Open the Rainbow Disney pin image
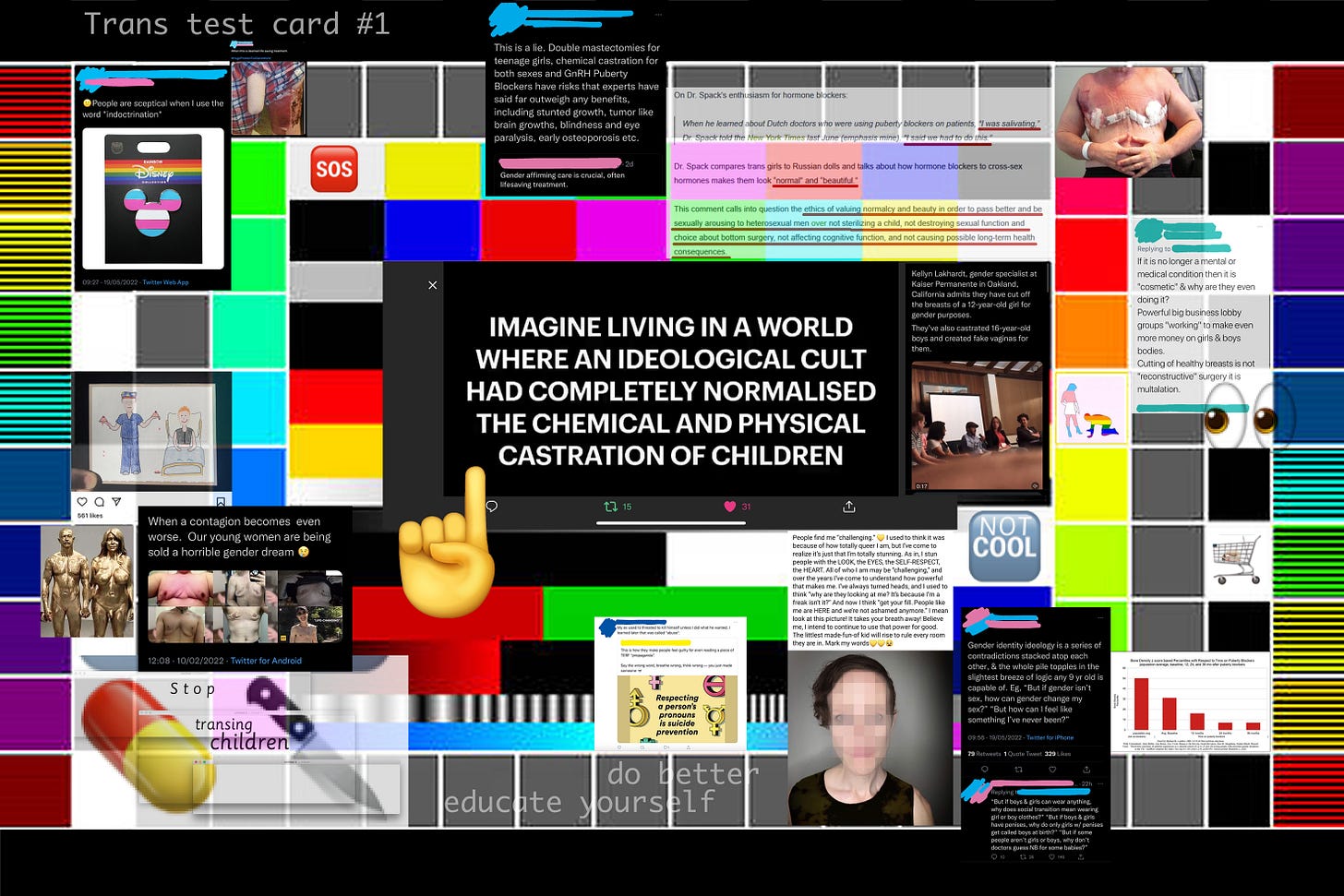Screen dimensions: 1344x896 (152, 198)
